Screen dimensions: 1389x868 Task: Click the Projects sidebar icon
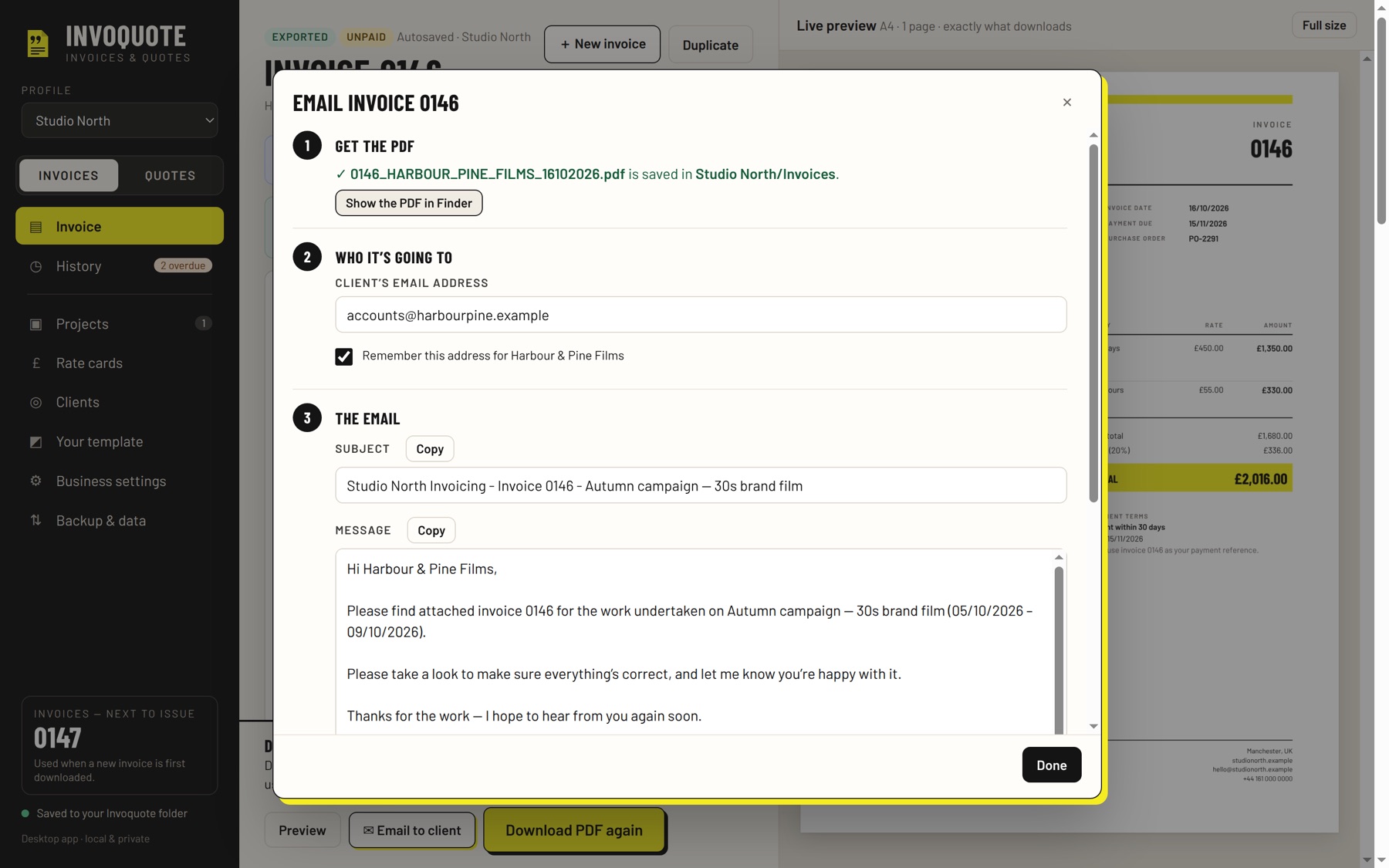click(x=35, y=324)
